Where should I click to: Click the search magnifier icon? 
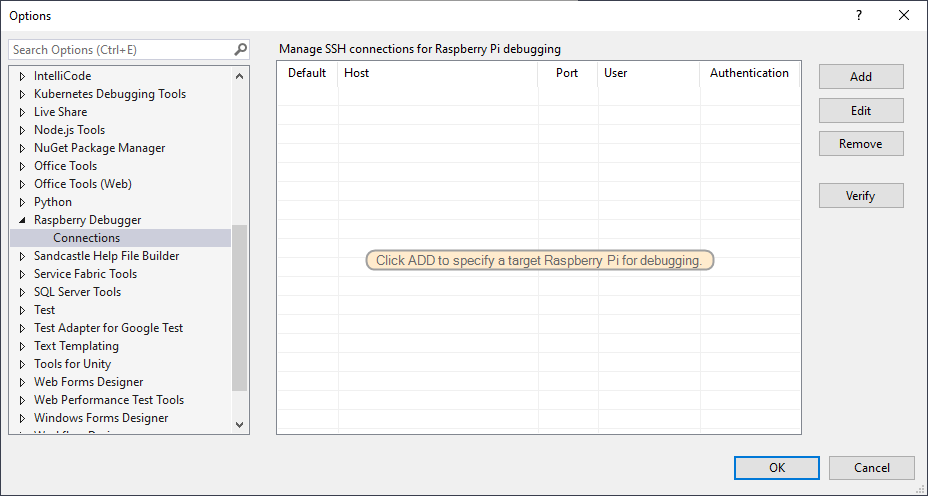click(240, 49)
